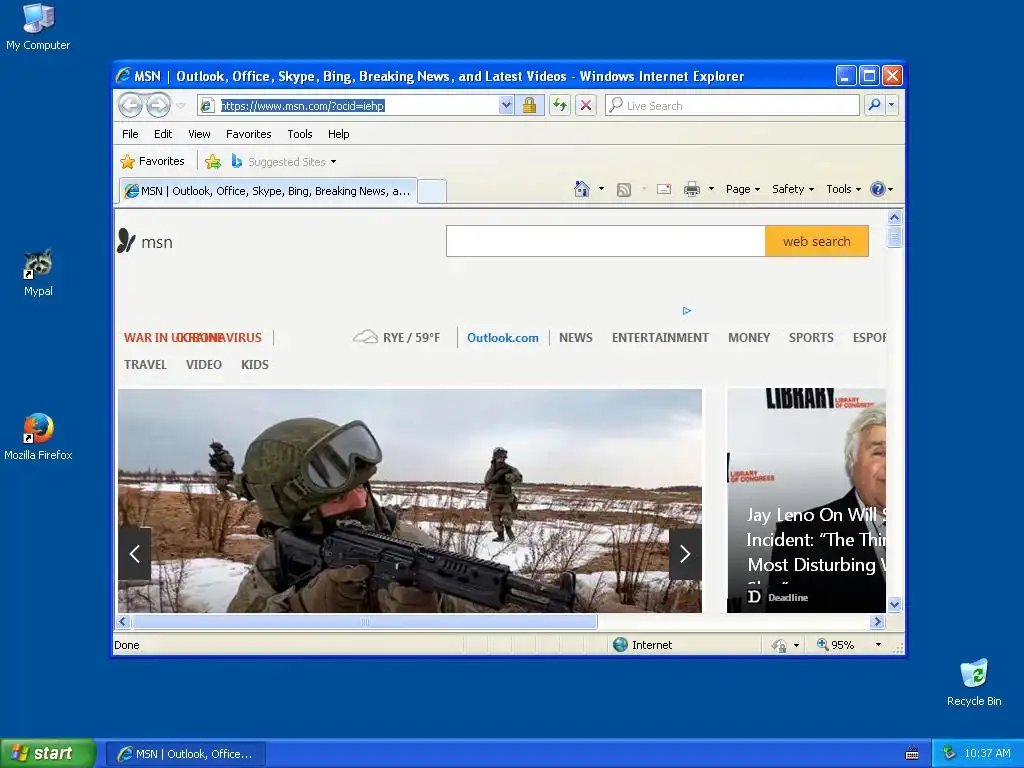Add page to Favorites bar icon
The image size is (1024, 768).
point(213,161)
